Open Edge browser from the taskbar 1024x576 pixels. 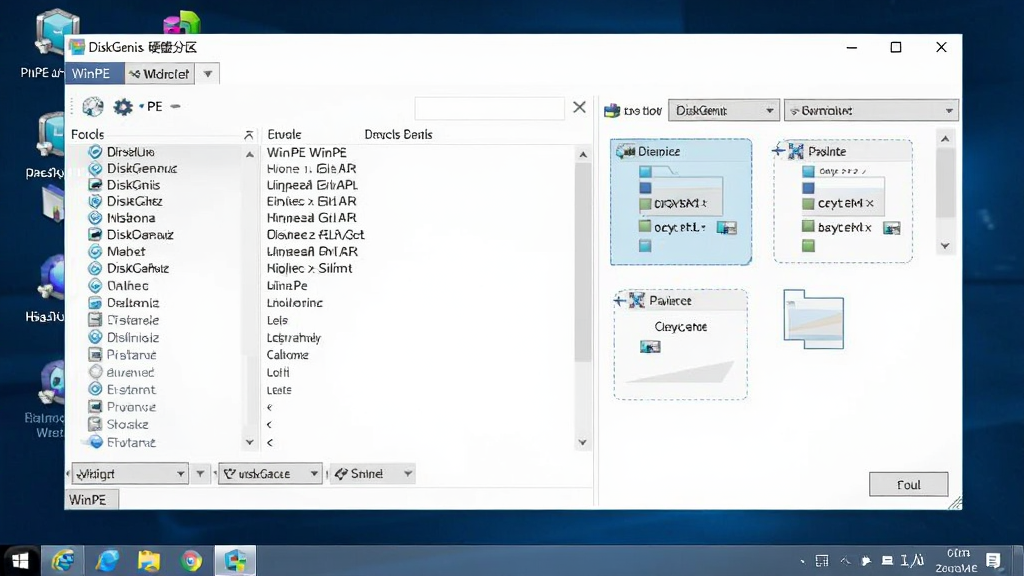106,560
